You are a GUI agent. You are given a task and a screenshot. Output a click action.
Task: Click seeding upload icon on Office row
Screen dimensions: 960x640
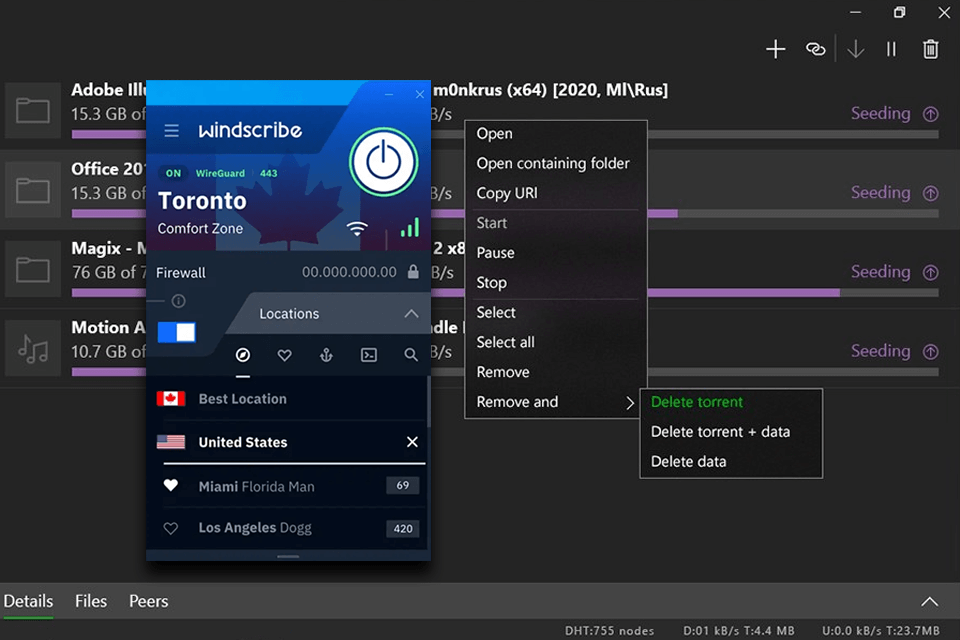tap(931, 194)
